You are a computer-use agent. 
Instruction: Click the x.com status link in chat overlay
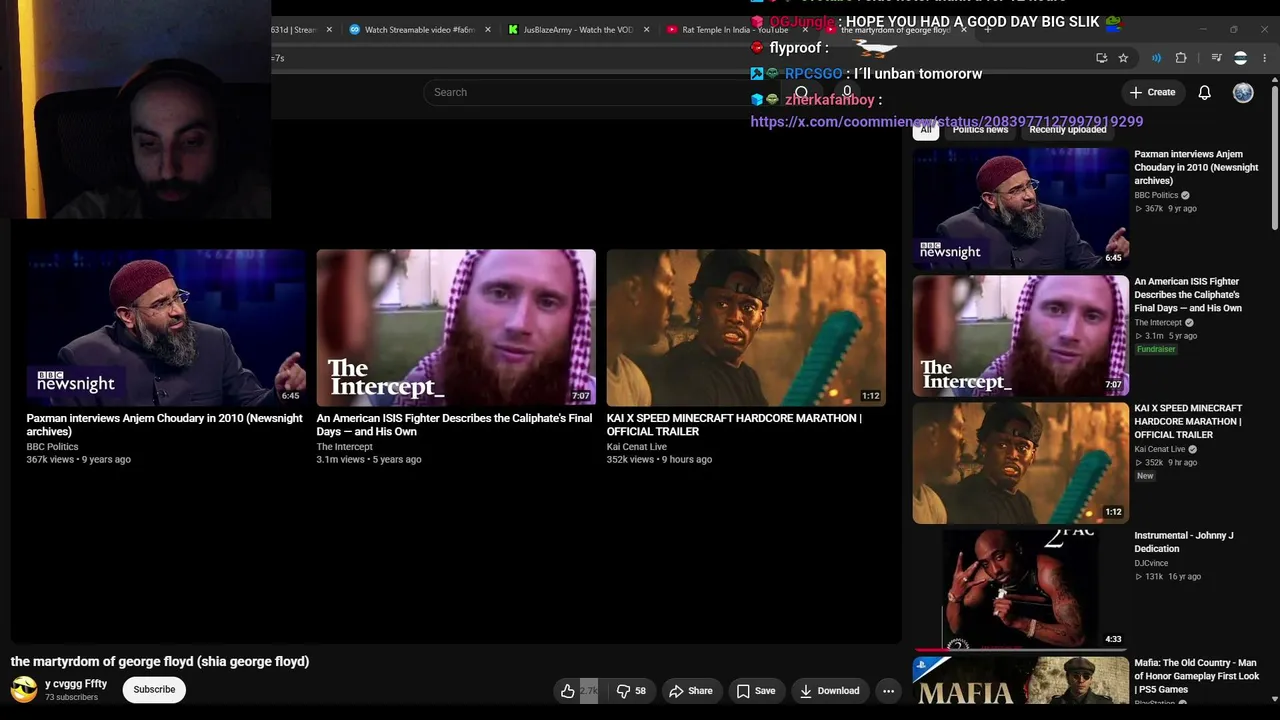pos(947,122)
